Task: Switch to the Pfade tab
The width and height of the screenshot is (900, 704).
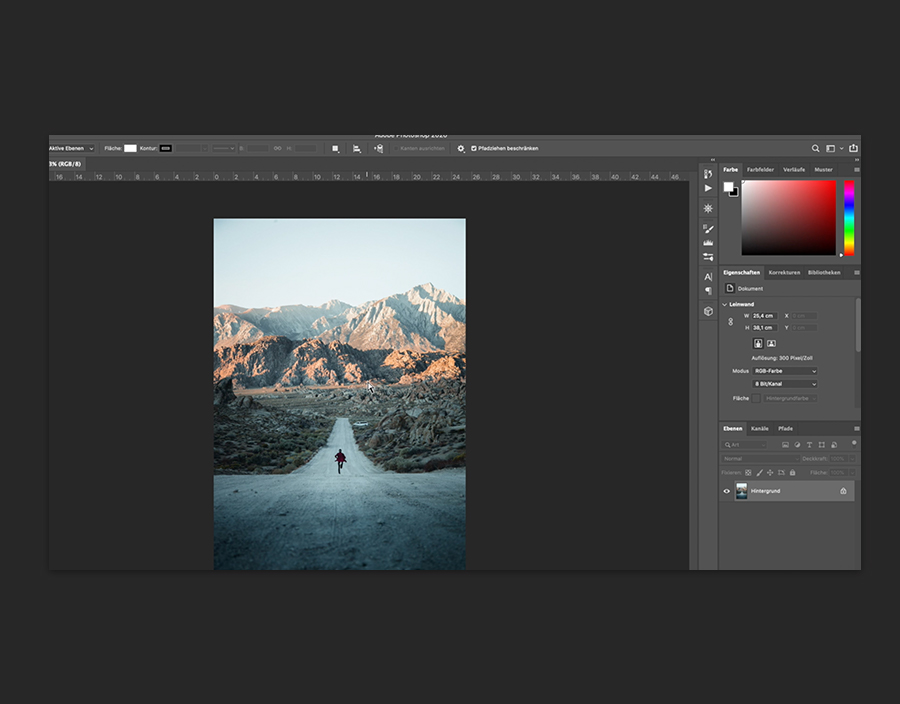Action: coord(785,429)
